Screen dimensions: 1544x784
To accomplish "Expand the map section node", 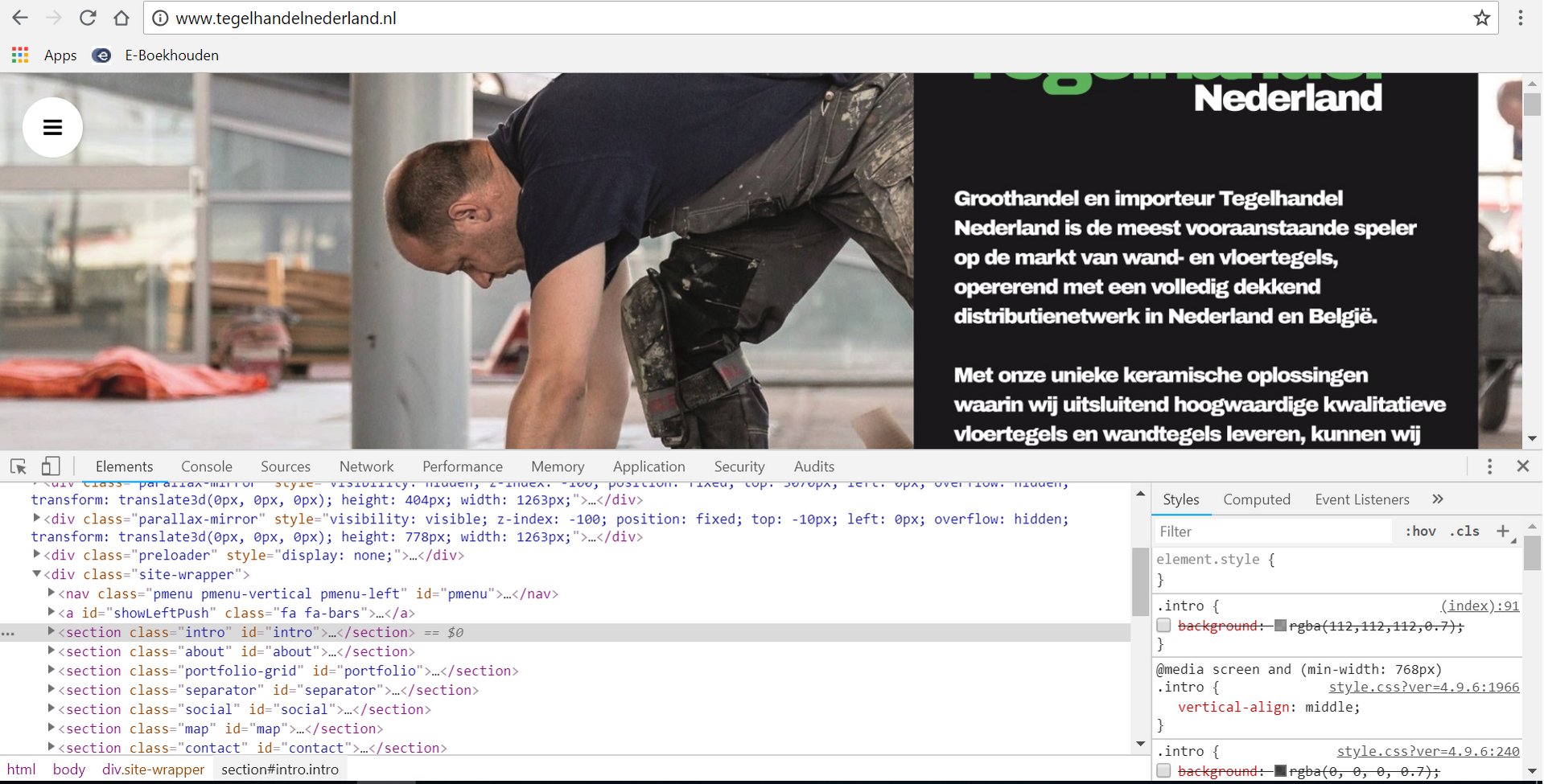I will 51,729.
